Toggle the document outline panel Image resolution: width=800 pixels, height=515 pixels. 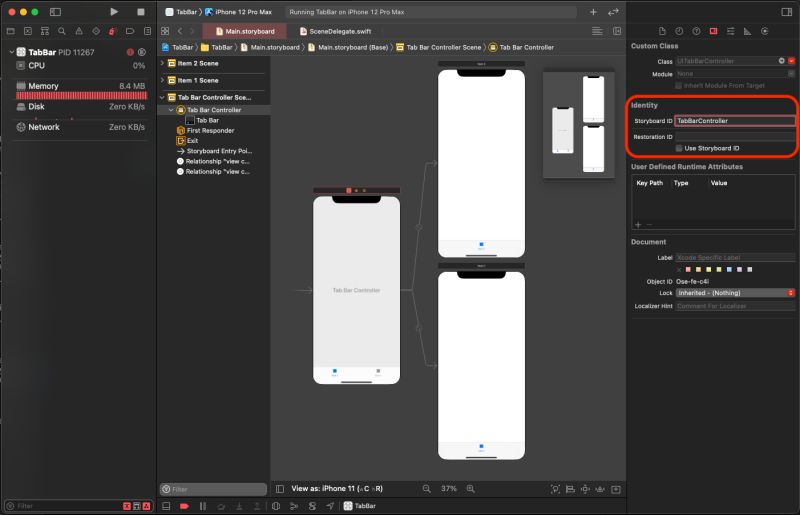tap(280, 488)
